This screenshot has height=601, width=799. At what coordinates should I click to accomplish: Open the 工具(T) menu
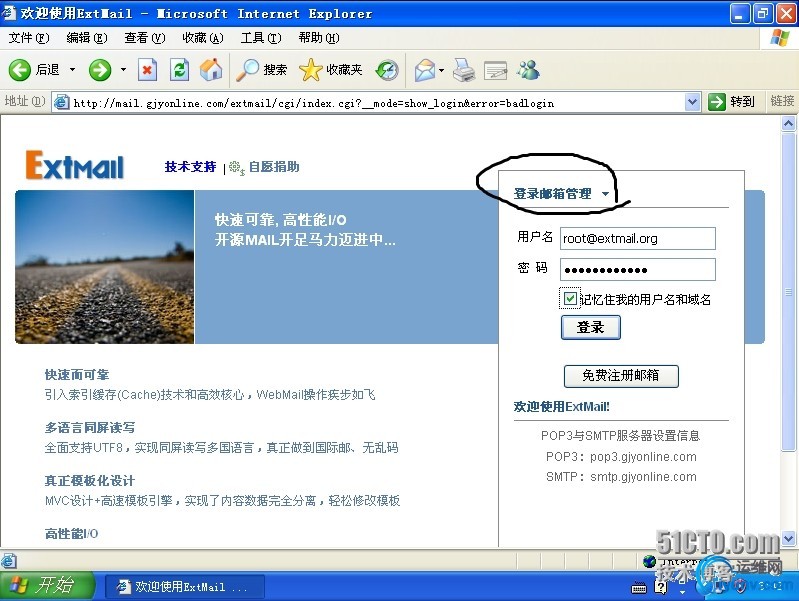click(261, 38)
